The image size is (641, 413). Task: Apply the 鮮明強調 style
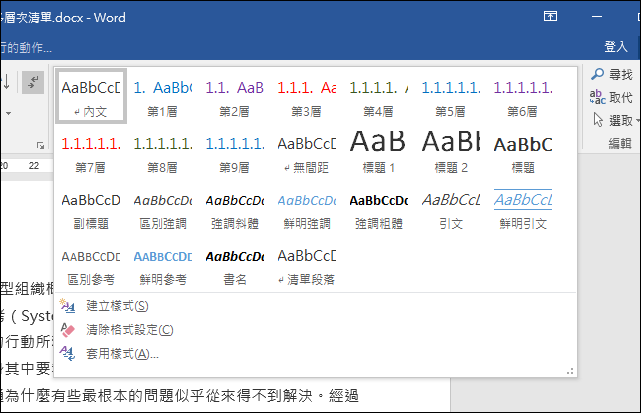pos(307,209)
